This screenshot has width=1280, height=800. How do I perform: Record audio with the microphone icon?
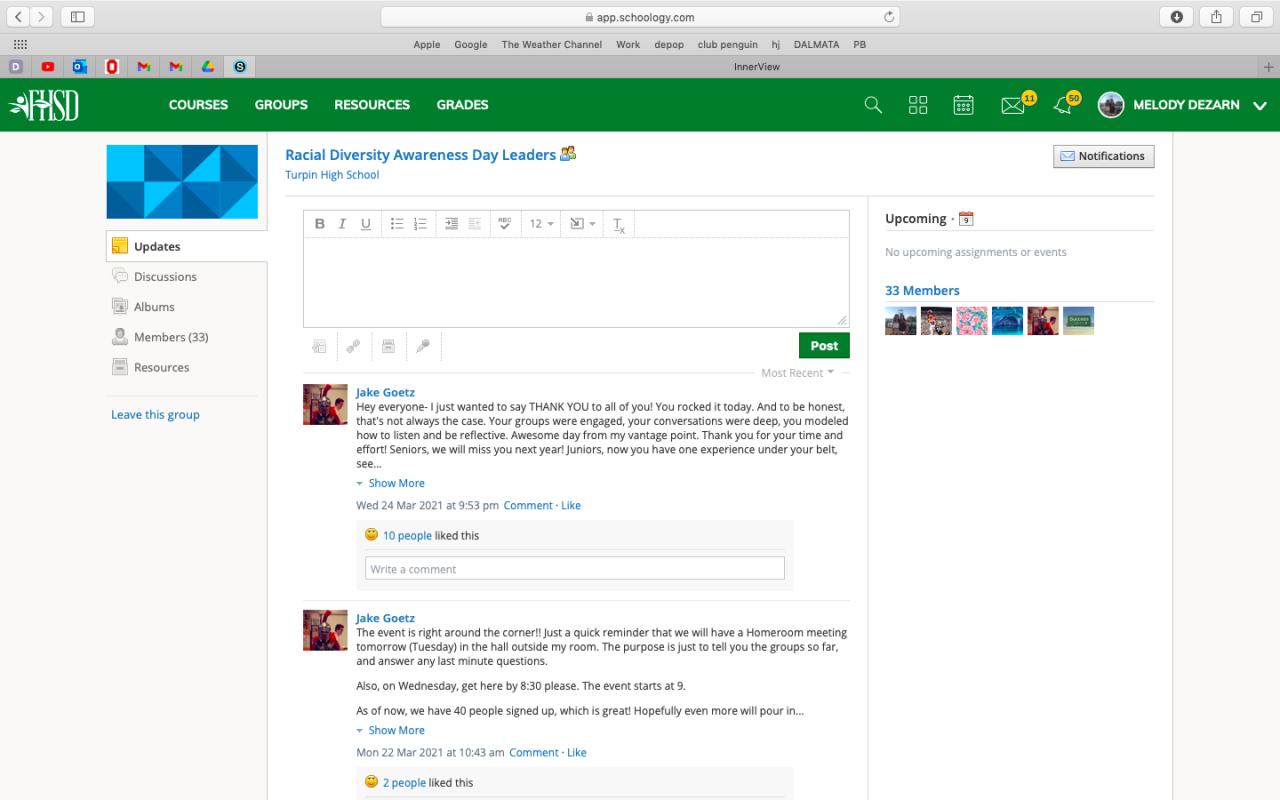tap(423, 346)
